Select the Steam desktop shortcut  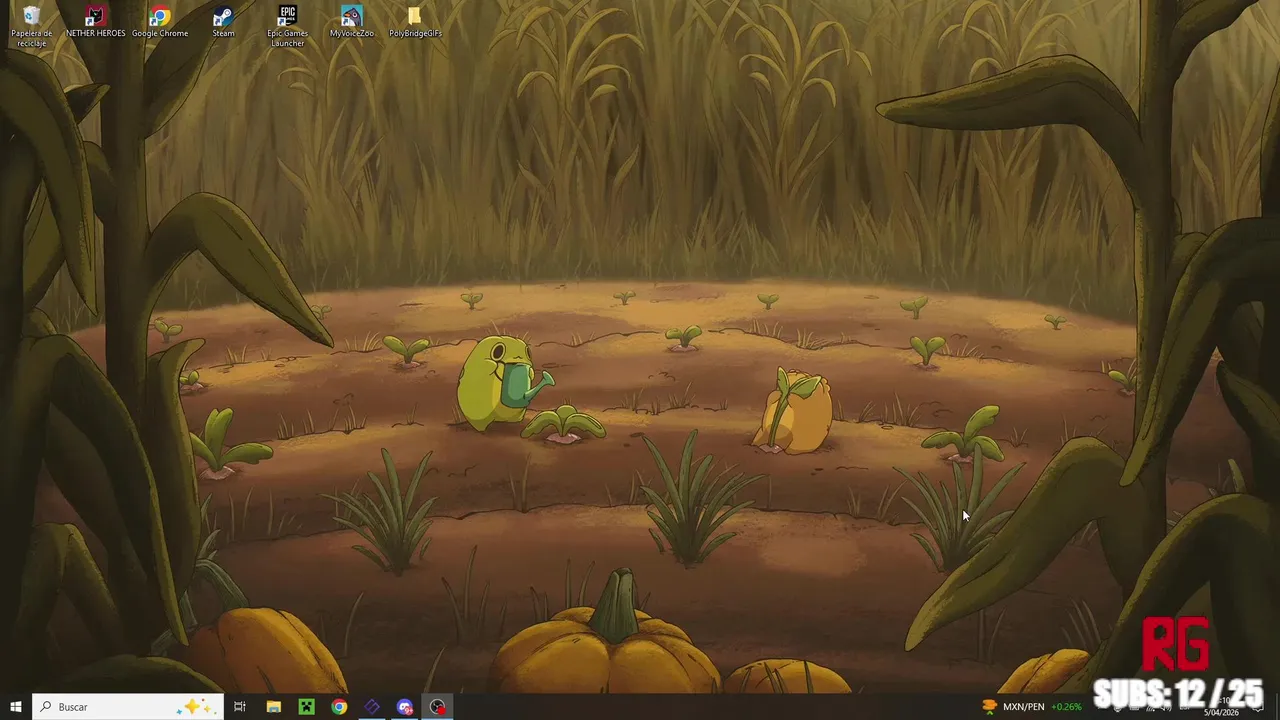pos(223,22)
